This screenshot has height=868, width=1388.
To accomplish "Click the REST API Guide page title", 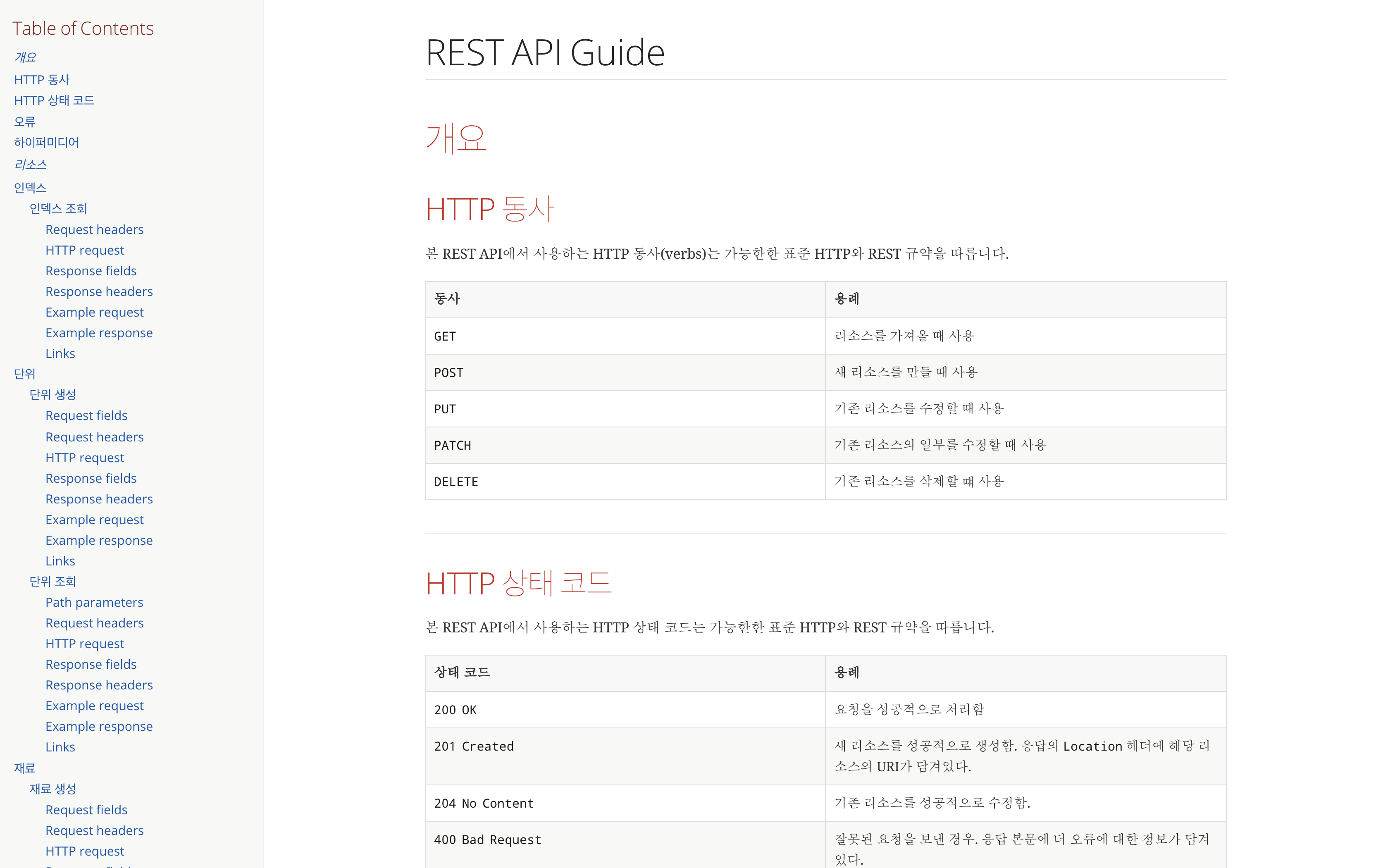I will (545, 52).
